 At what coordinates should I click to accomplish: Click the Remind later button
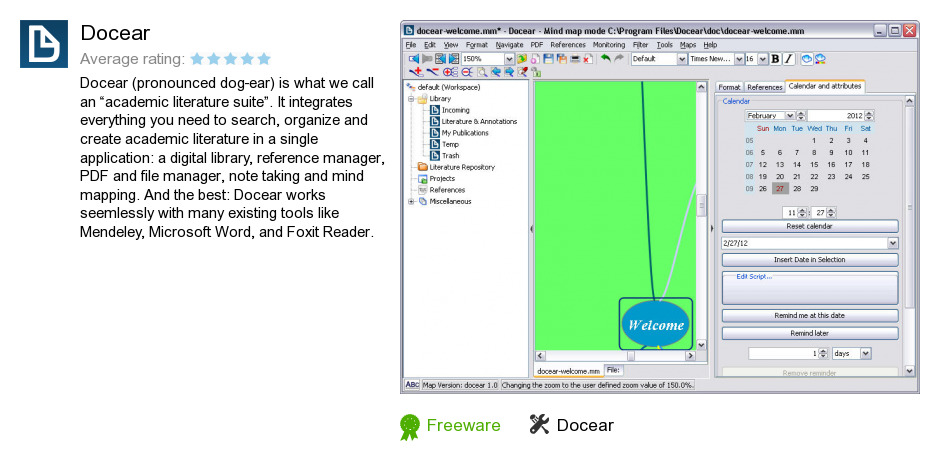[x=809, y=333]
